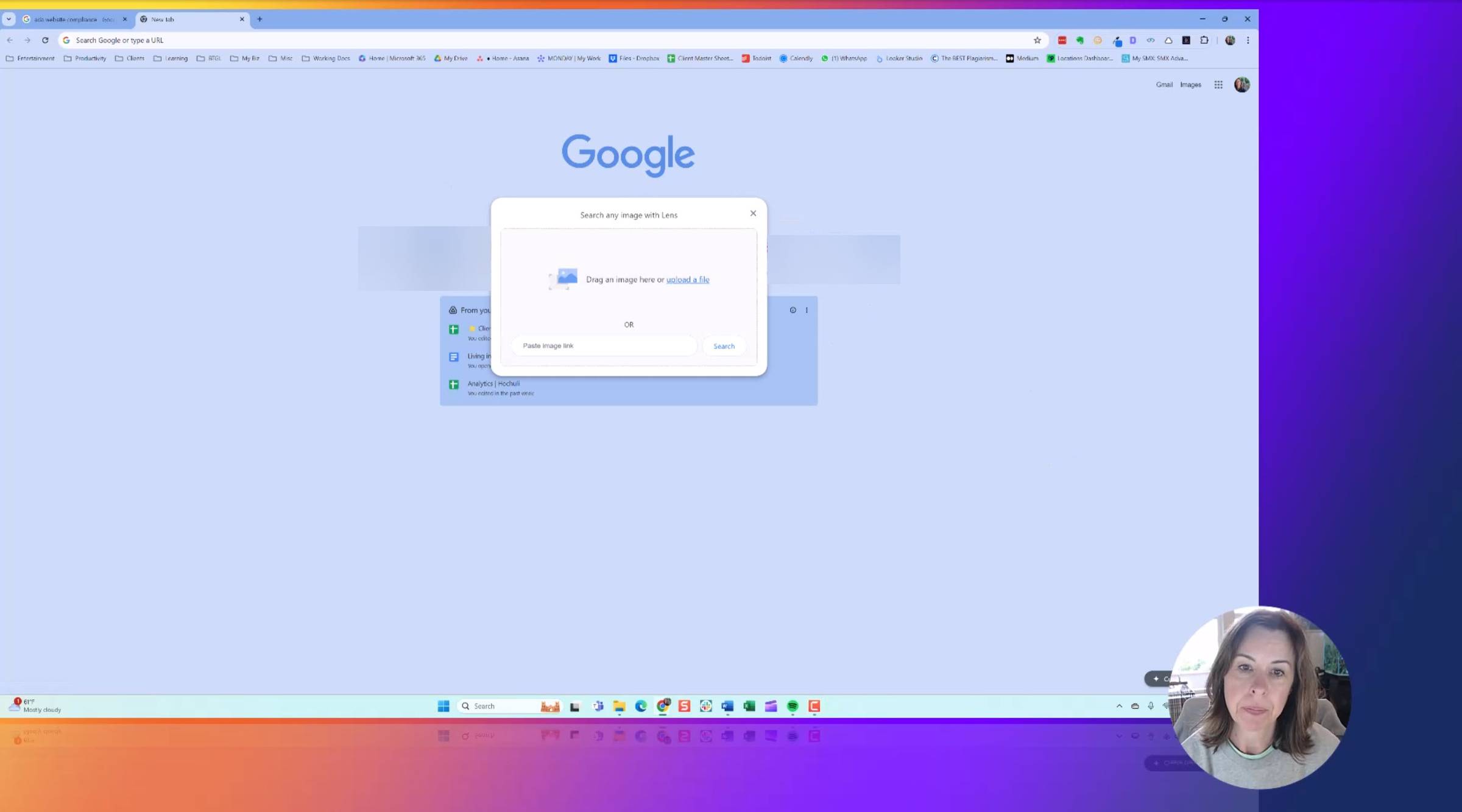
Task: Open the 'Home | Microsoft 365' bookmark
Action: click(x=392, y=58)
